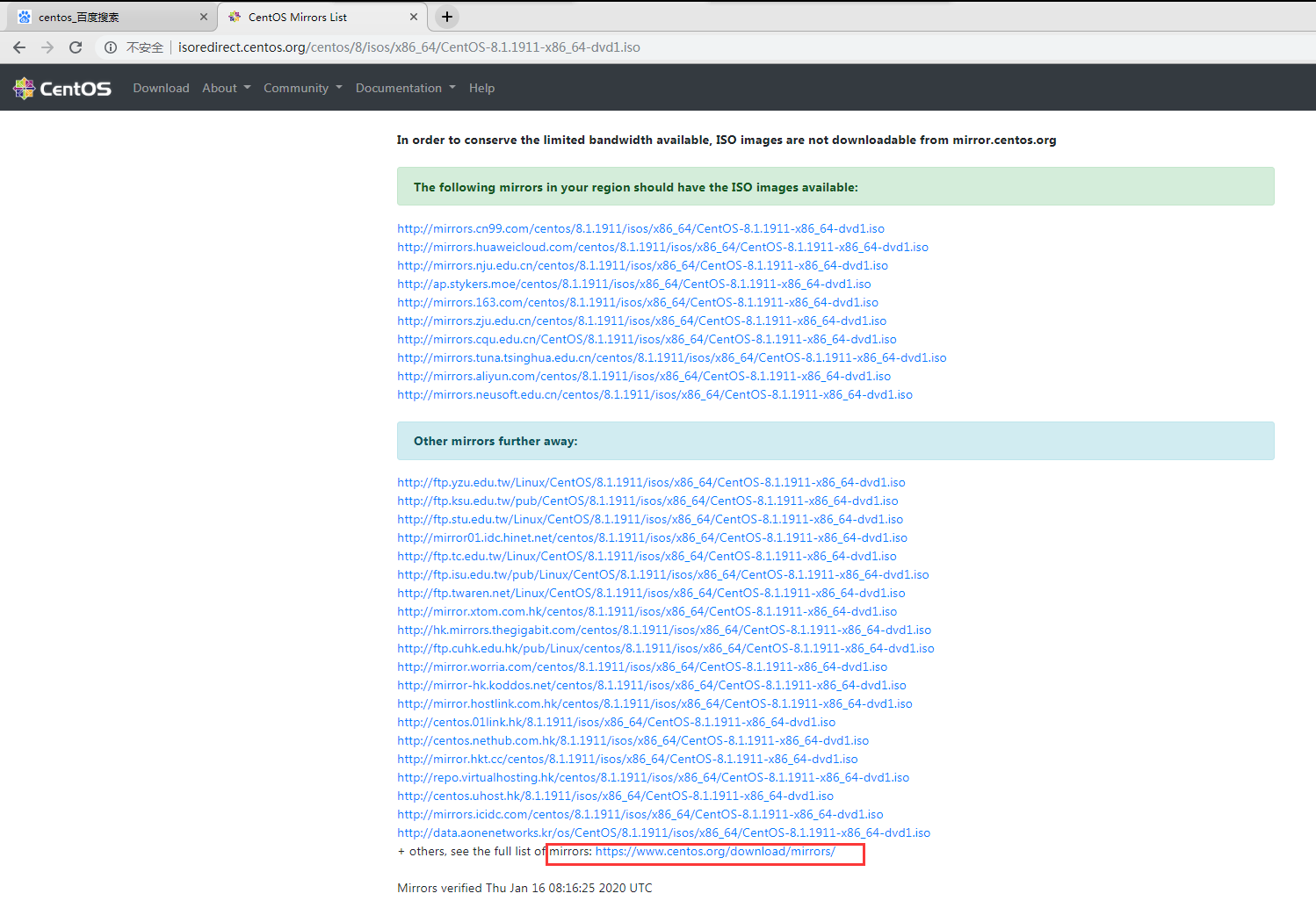
Task: Click the address bar URL field
Action: coord(409,47)
